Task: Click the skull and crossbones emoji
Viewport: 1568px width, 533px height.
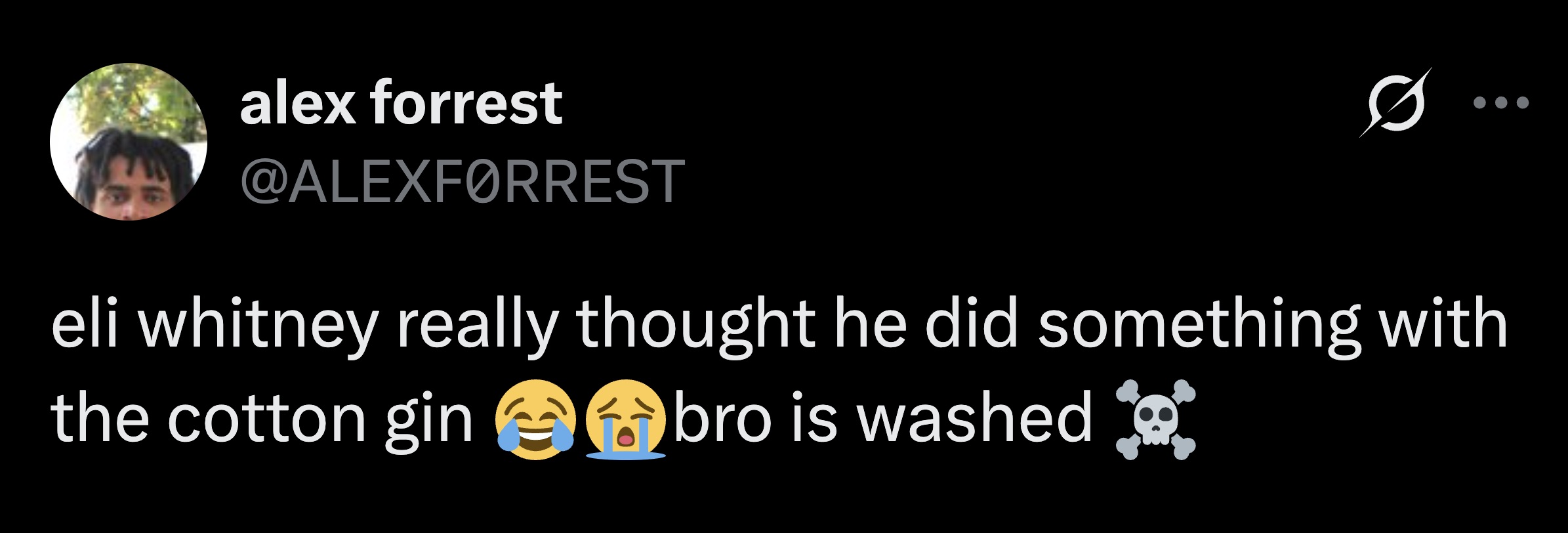Action: point(1155,419)
